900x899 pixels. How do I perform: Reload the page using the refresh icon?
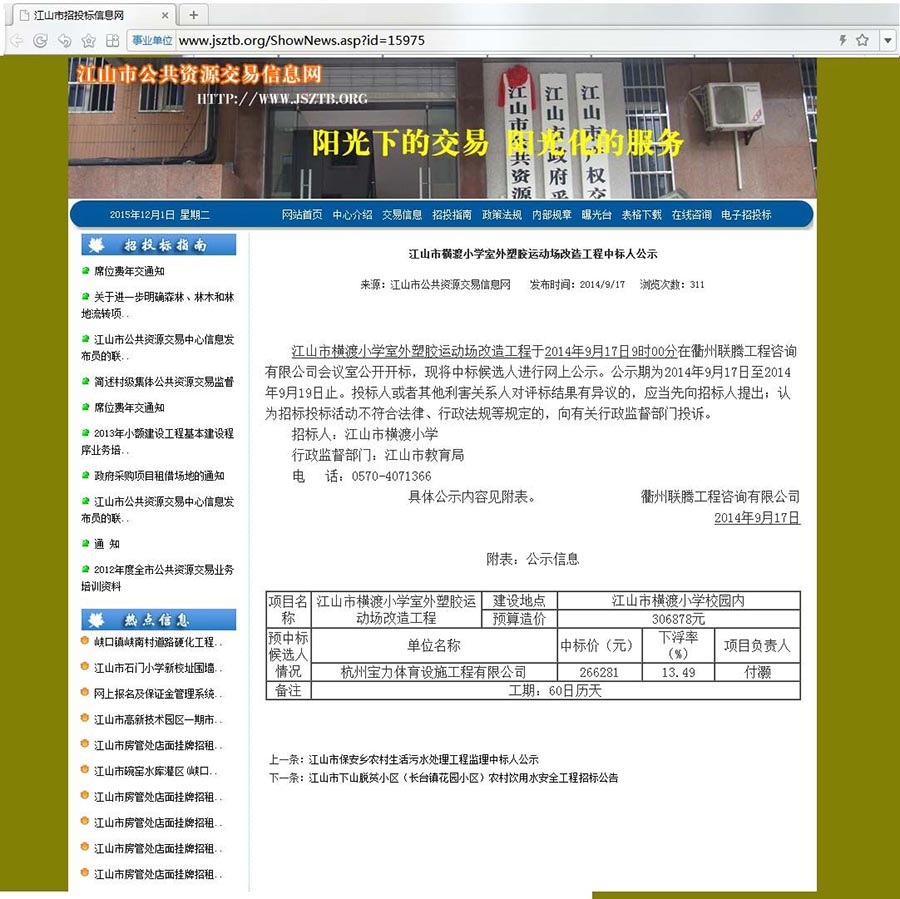[40, 41]
